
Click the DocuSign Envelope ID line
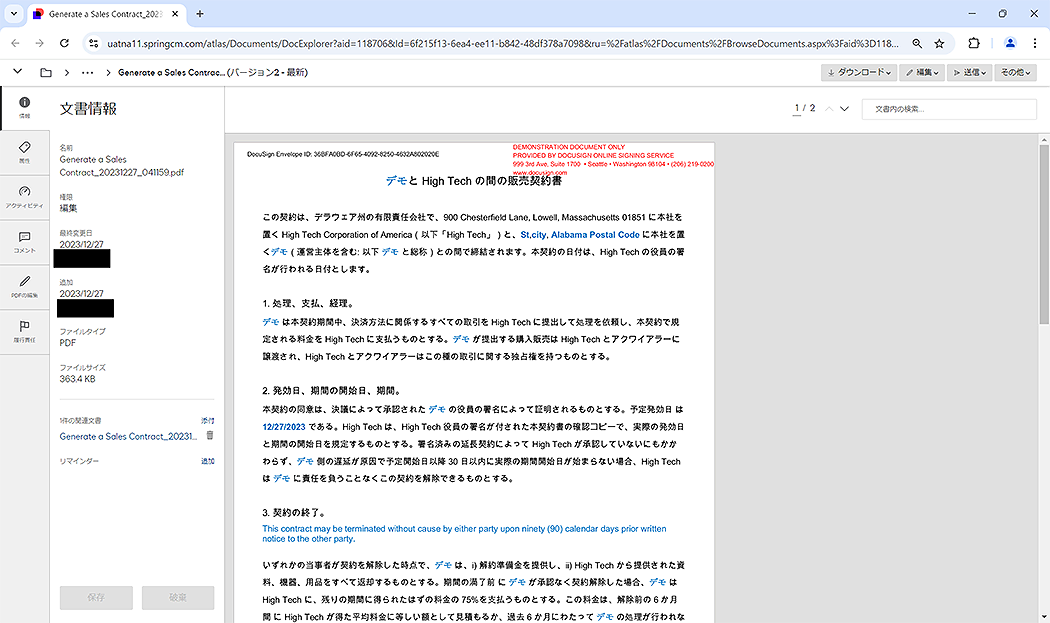click(x=343, y=154)
